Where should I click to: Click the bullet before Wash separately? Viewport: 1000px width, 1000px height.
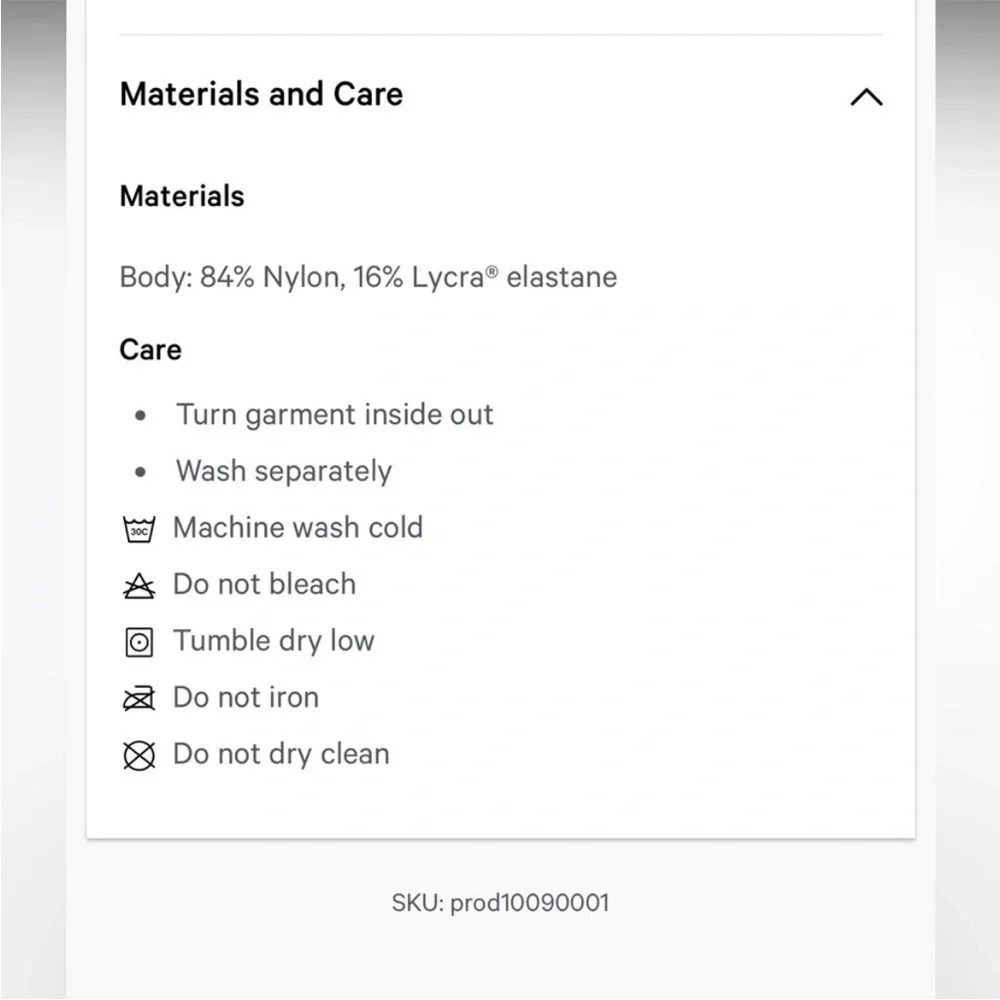tap(141, 472)
